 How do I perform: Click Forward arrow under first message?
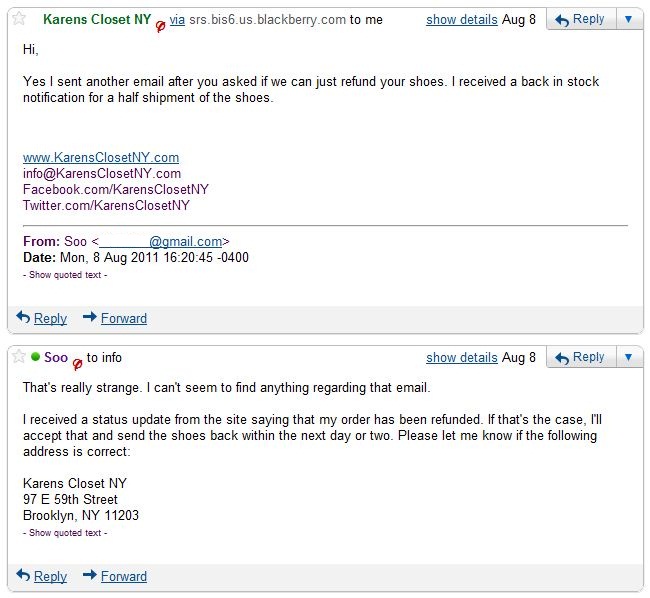(x=115, y=318)
